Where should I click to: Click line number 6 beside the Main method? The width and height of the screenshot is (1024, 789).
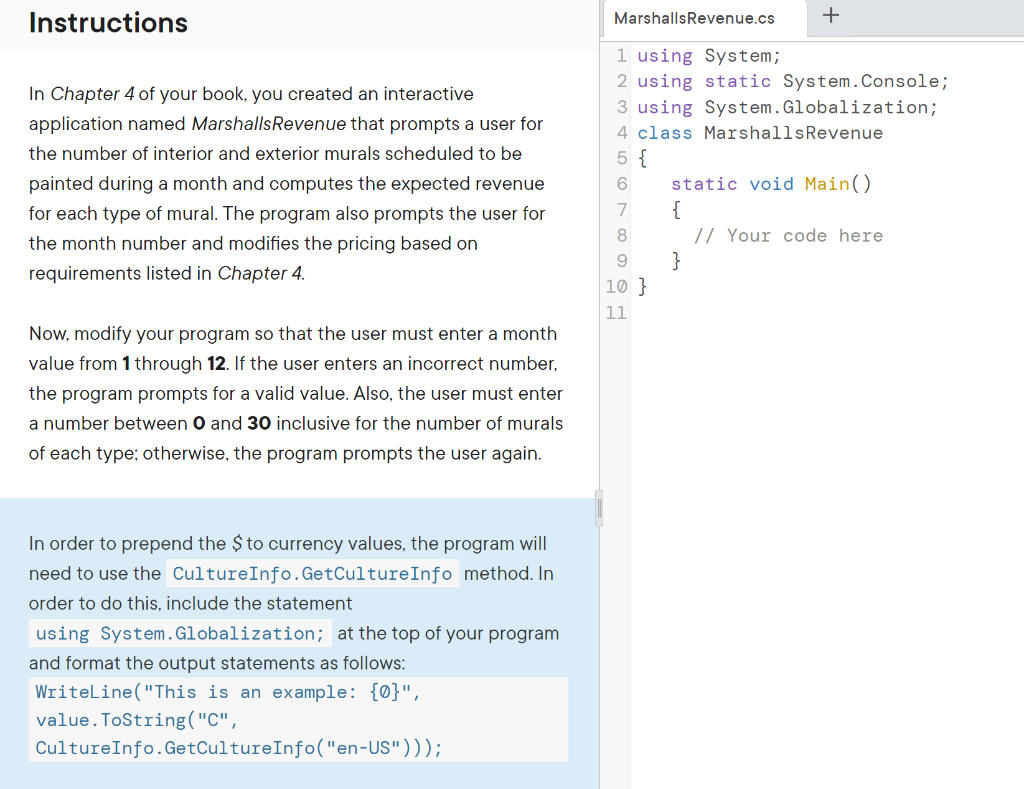621,184
